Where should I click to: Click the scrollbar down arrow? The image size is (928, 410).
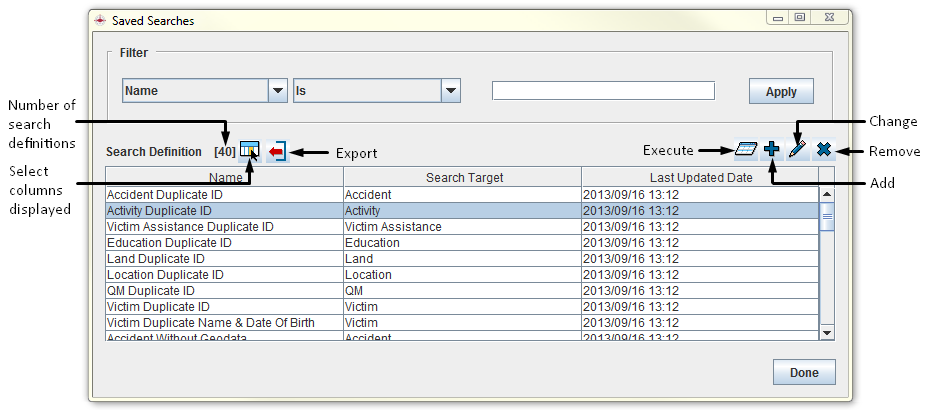[x=827, y=332]
